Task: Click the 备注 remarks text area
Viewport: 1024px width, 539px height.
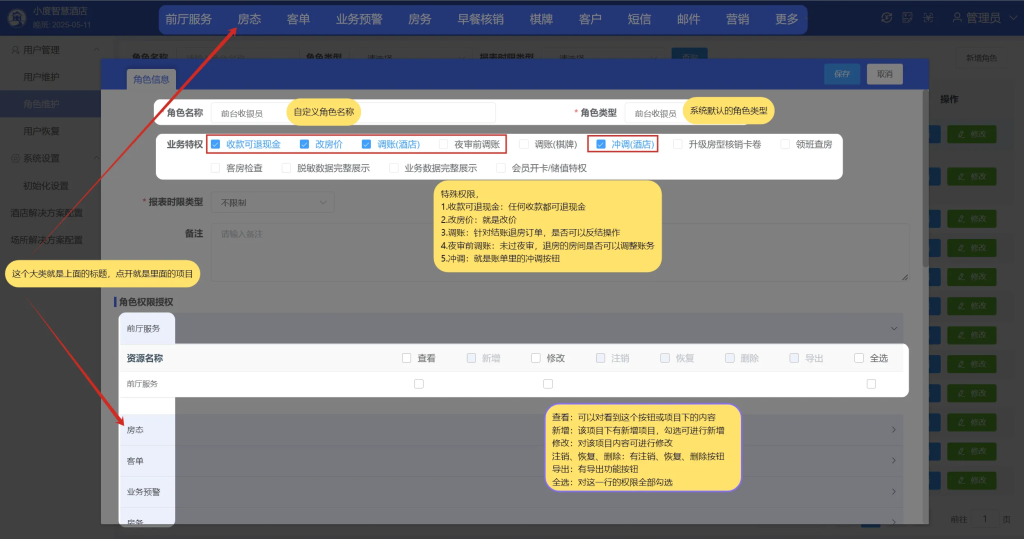Action: [560, 252]
